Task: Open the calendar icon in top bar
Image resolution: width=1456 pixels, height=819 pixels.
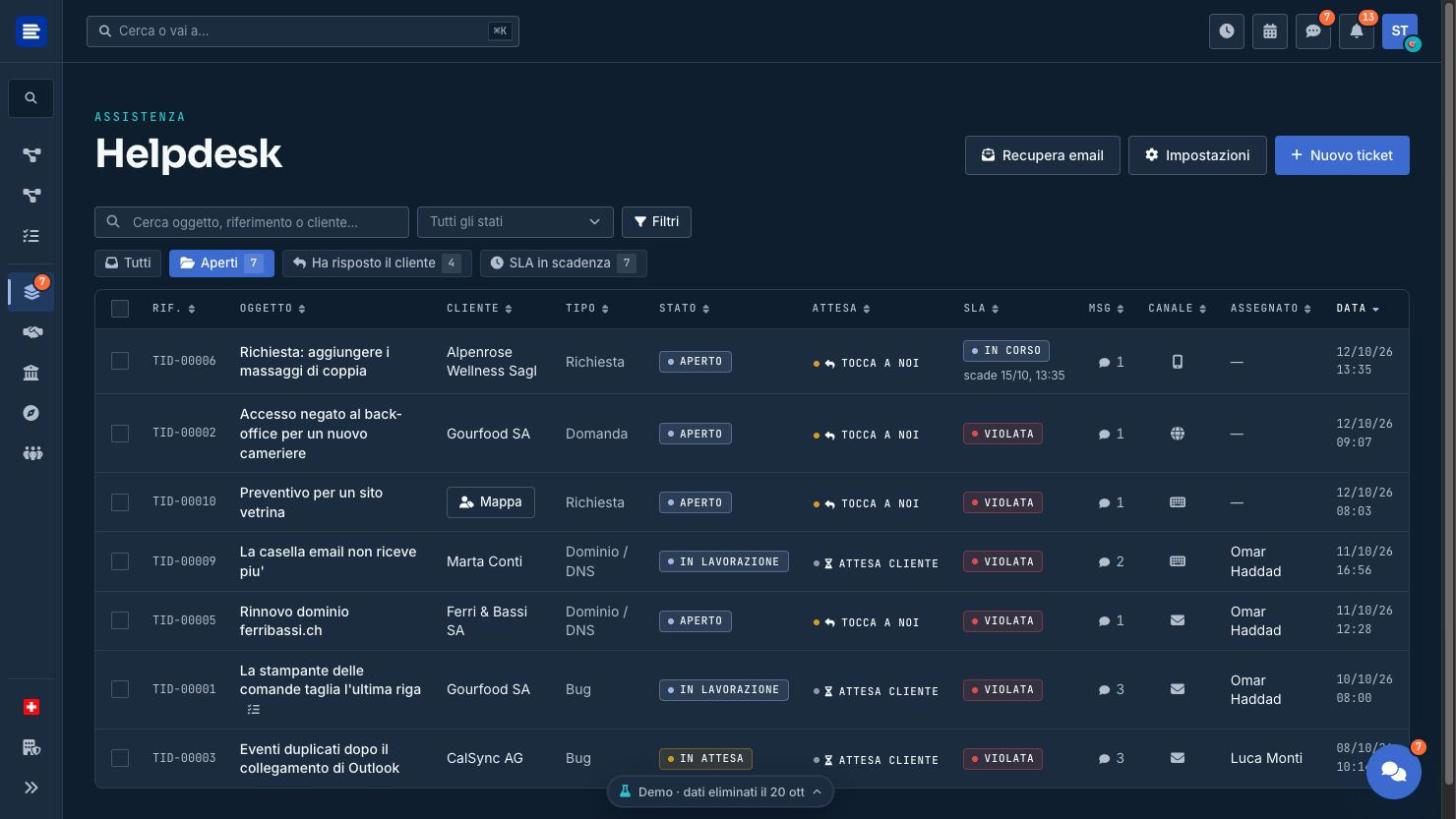Action: point(1270,31)
